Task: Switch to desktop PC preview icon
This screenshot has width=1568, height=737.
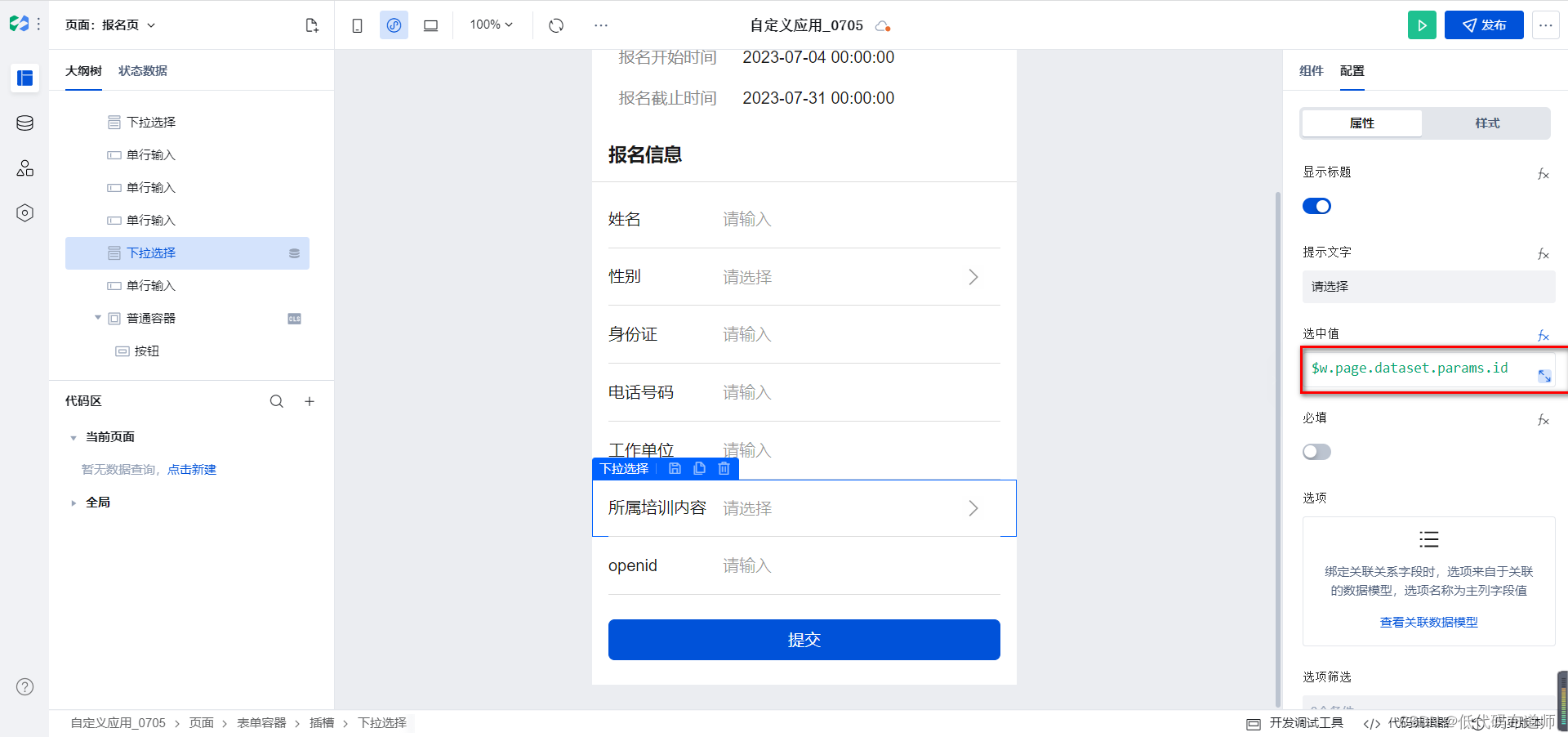Action: [430, 25]
